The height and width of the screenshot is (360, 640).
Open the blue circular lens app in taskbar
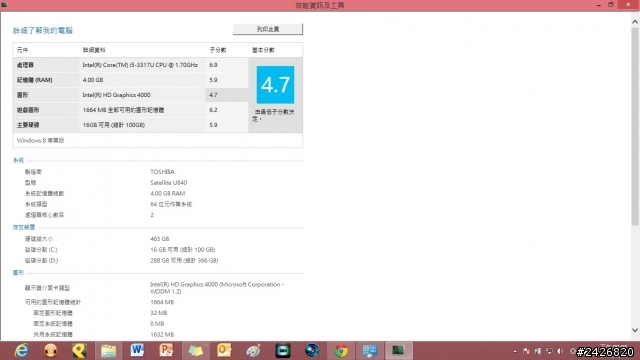pos(311,351)
